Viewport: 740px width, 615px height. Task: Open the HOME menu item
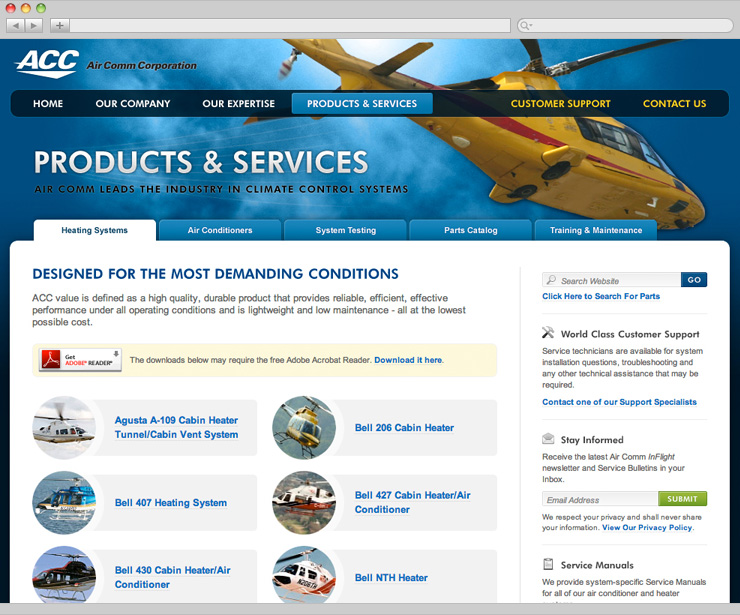(x=48, y=104)
